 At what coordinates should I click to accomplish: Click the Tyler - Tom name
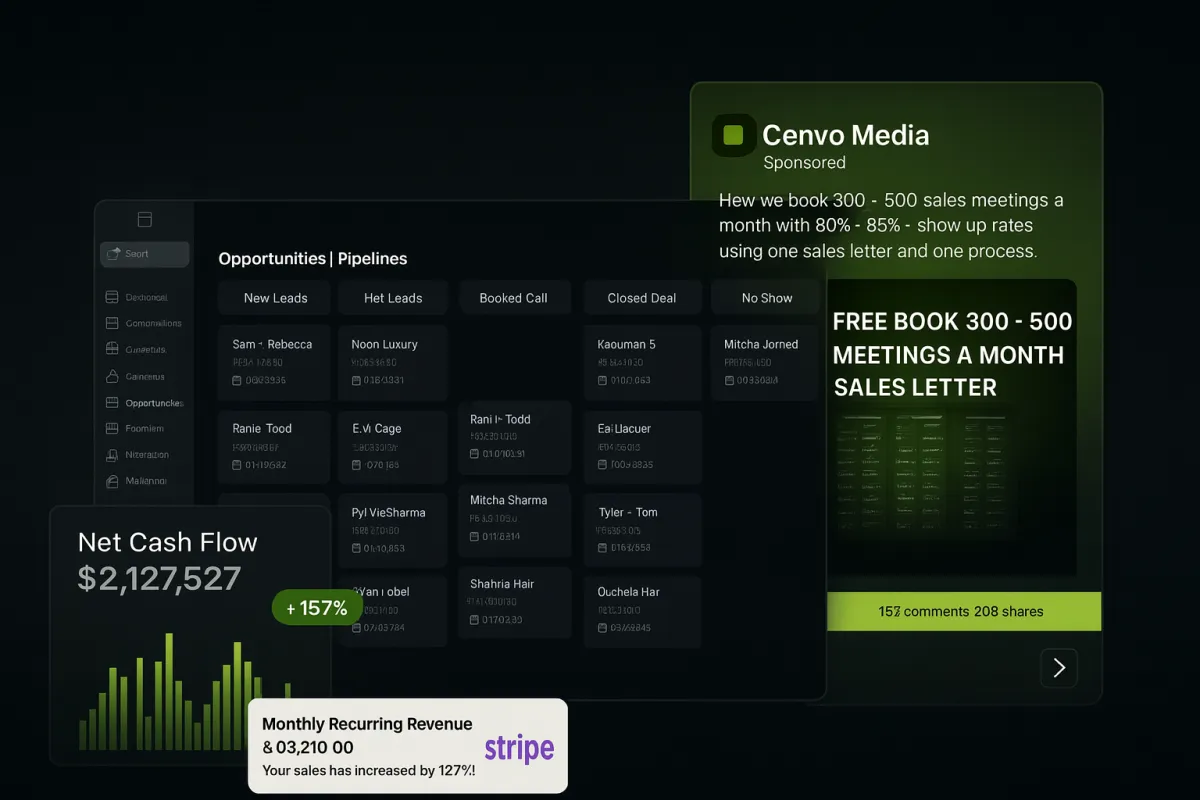pyautogui.click(x=628, y=512)
